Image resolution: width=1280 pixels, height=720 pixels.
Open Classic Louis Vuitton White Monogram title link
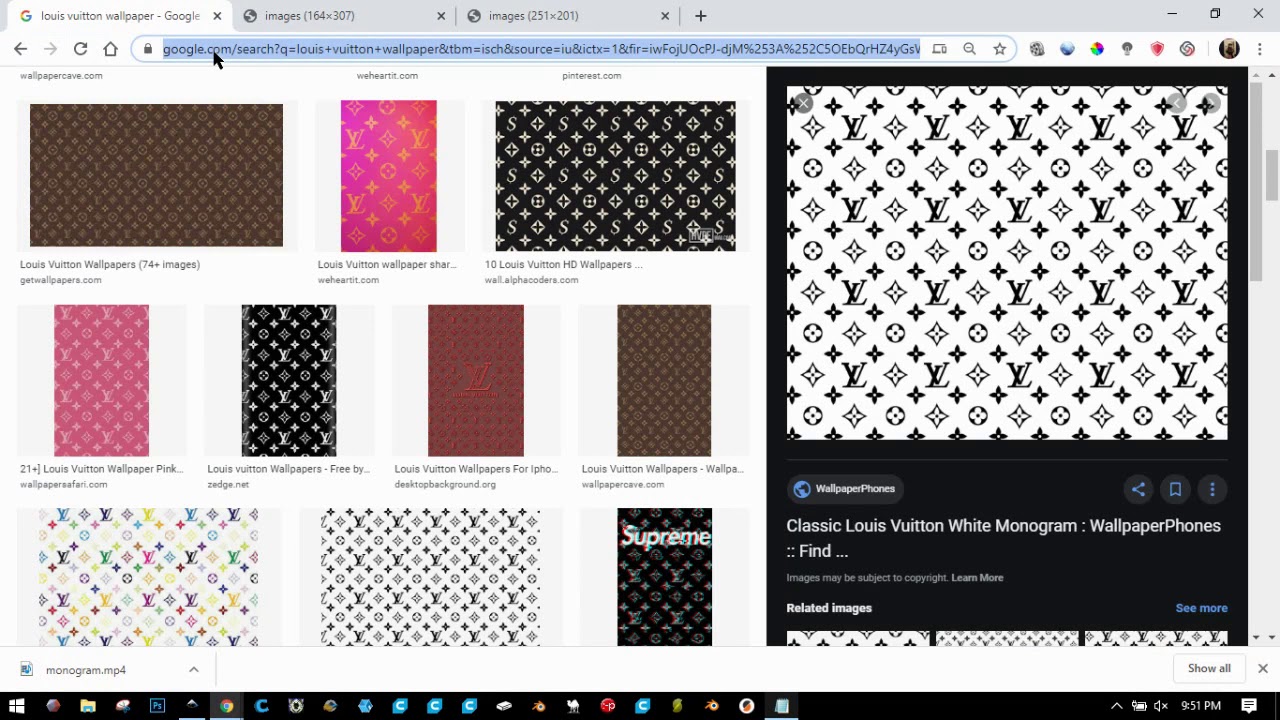click(1003, 538)
